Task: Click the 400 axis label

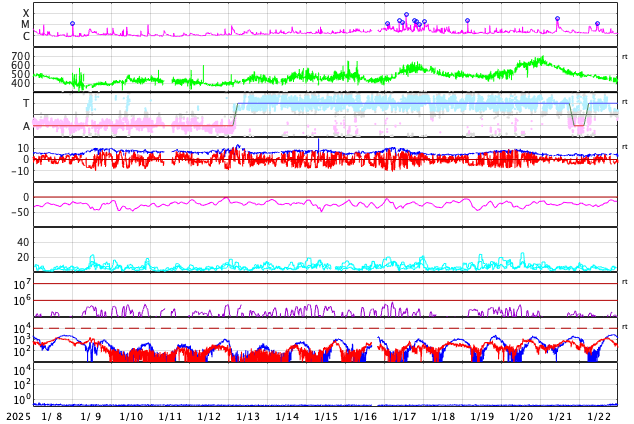Action: 21,83
